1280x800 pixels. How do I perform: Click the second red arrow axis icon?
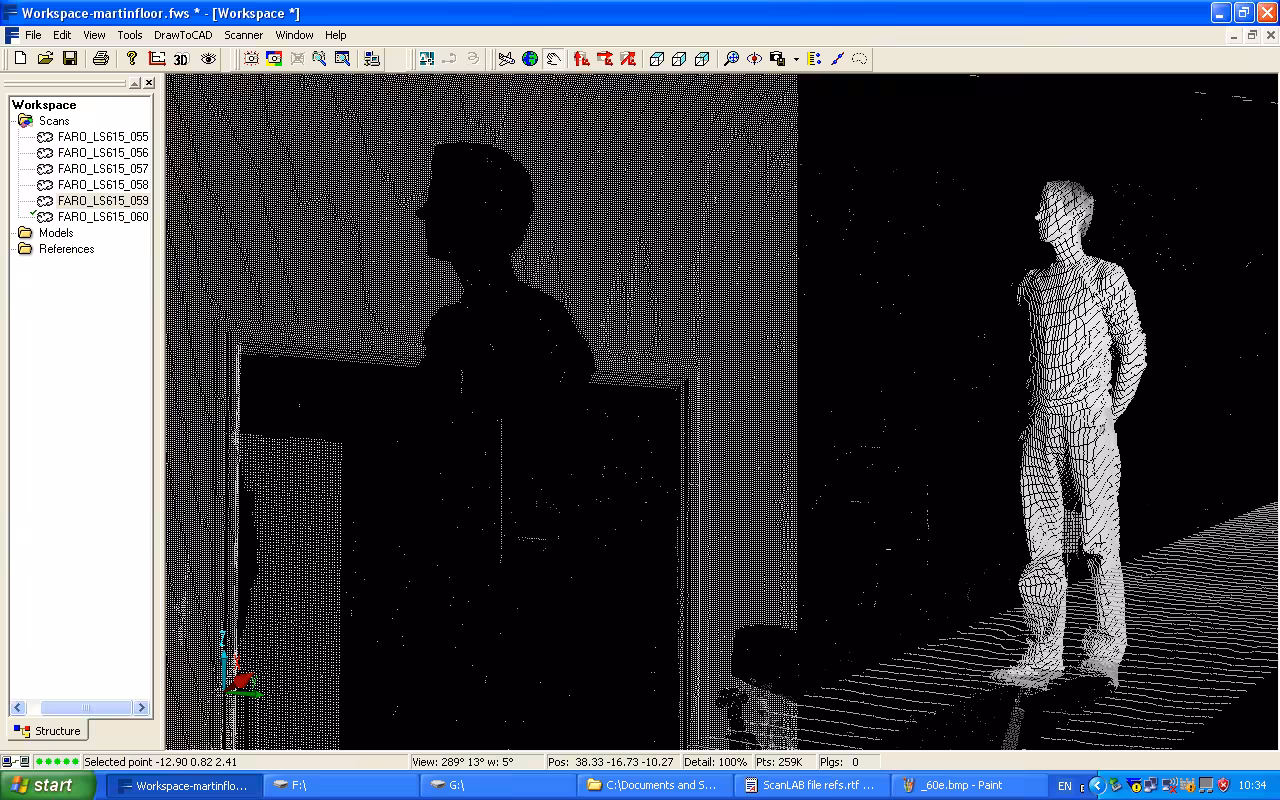[605, 59]
